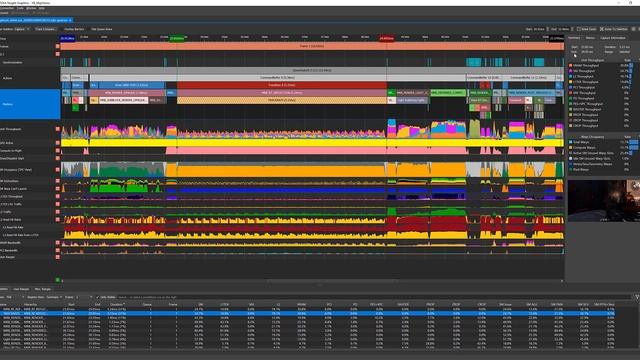This screenshot has height=360, width=640.
Task: Tick the checkbox next to the search field
Action: coord(98,297)
